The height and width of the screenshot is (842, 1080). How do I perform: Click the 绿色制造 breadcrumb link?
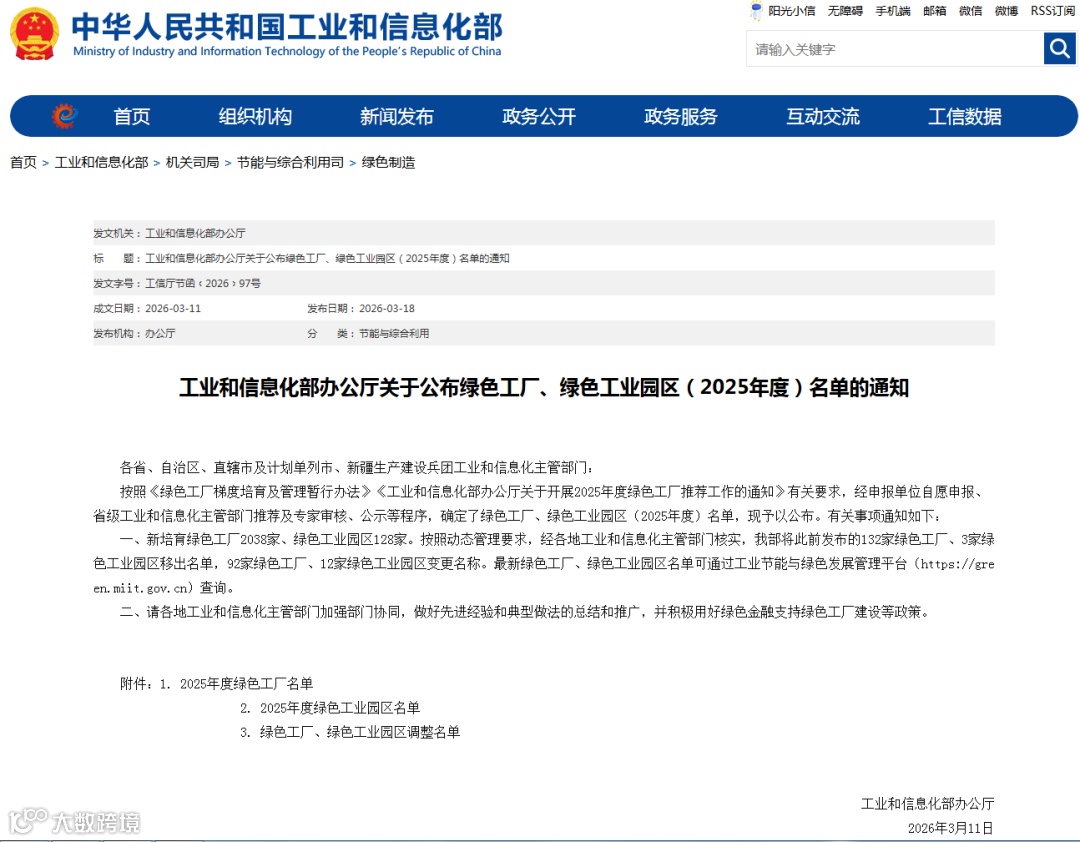pos(388,163)
